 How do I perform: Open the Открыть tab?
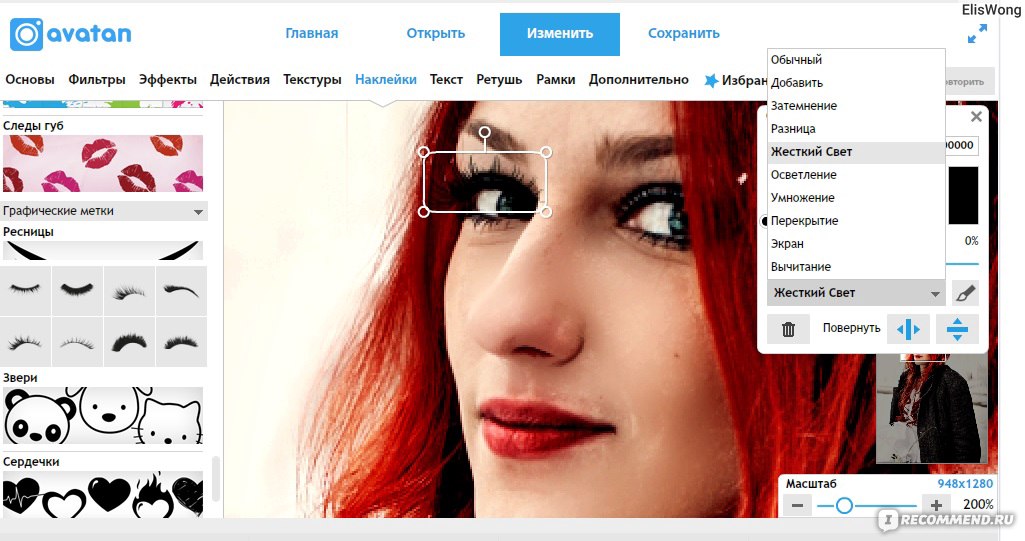click(436, 33)
